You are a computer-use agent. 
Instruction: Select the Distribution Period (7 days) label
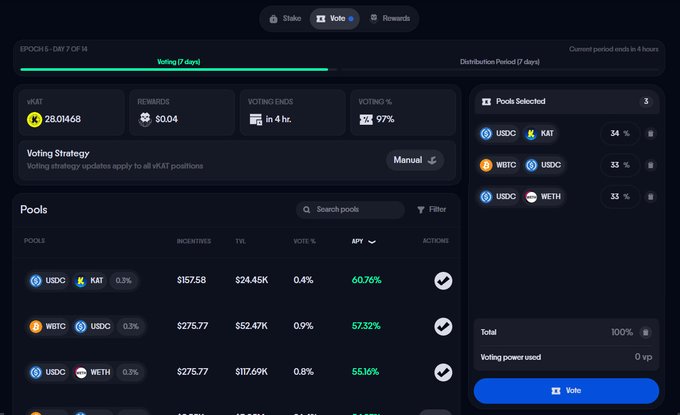click(500, 62)
